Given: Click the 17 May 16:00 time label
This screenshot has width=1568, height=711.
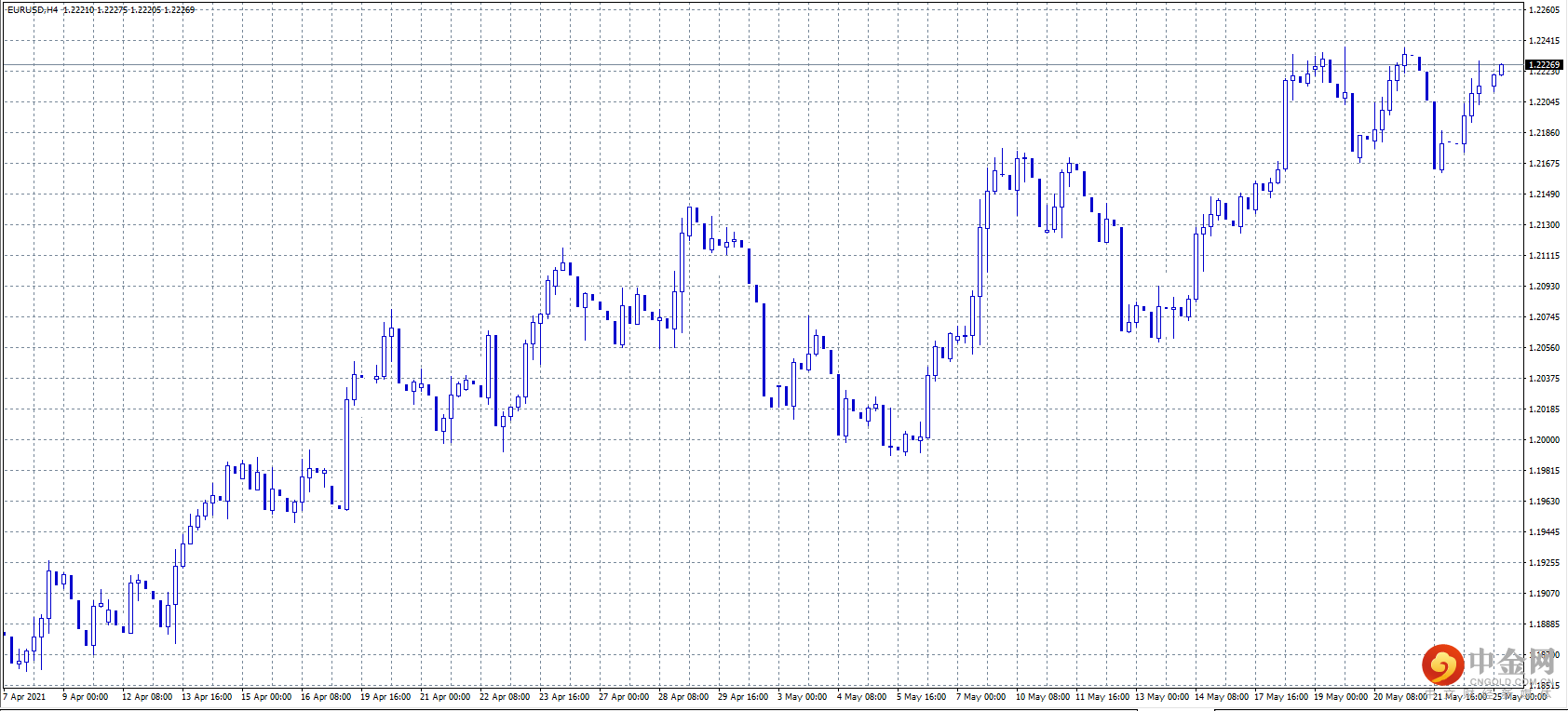Looking at the screenshot, I should tap(1281, 697).
